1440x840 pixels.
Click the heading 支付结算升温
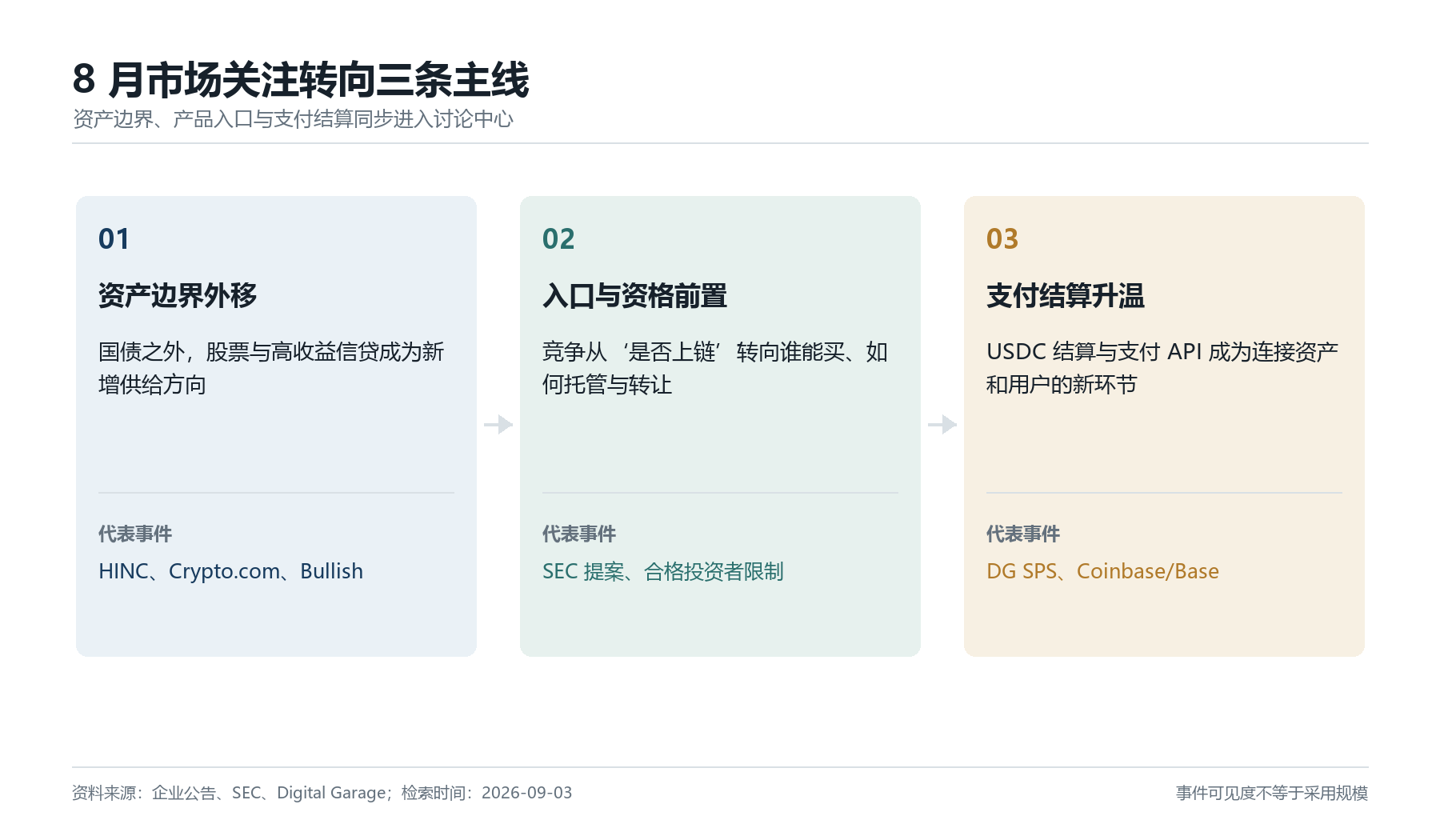coord(1066,295)
